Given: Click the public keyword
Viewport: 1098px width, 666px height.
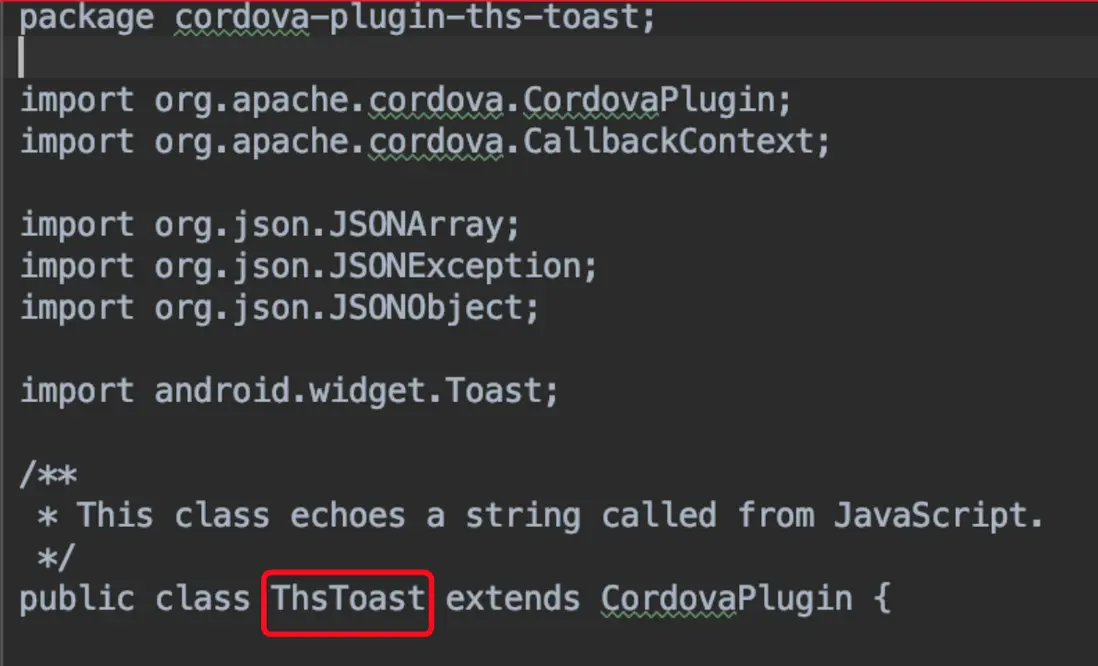Looking at the screenshot, I should 77,599.
